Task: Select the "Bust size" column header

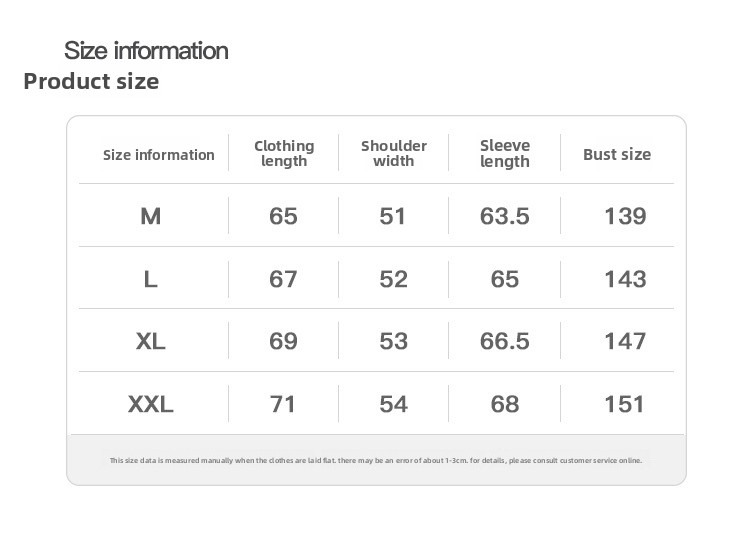Action: click(x=617, y=154)
